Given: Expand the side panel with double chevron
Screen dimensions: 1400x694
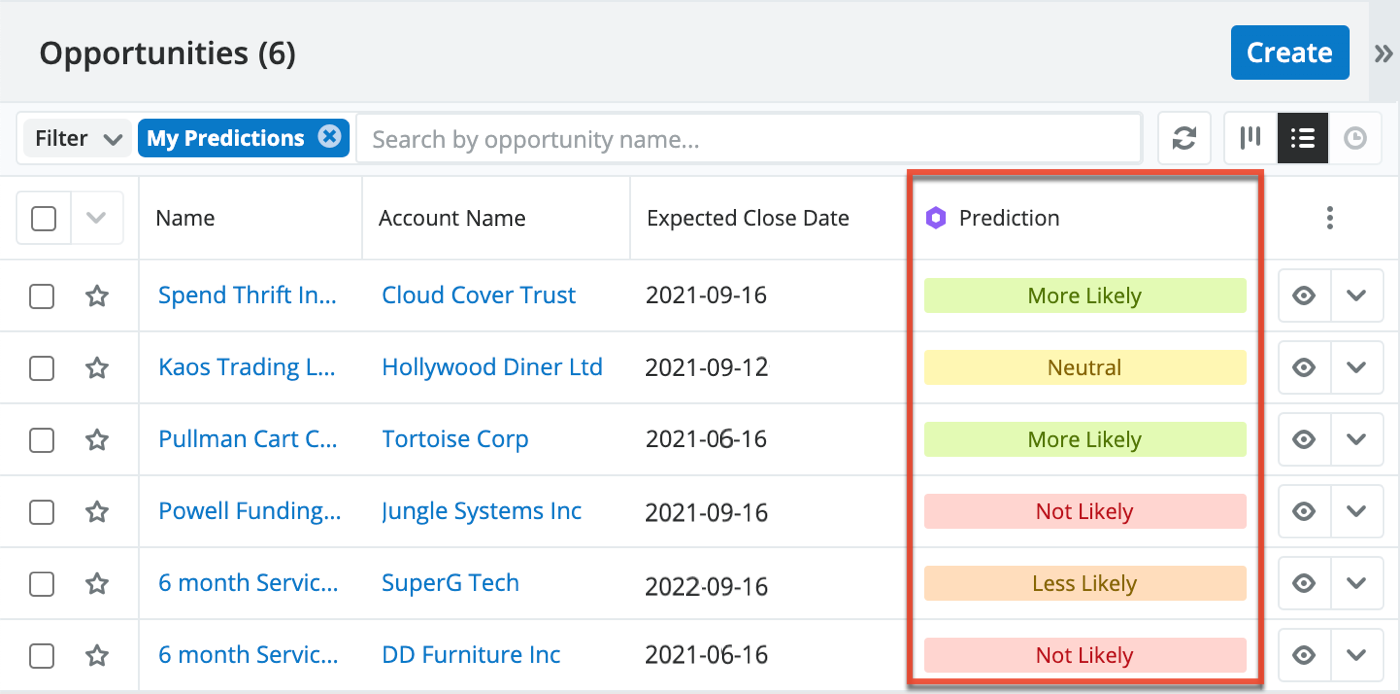Looking at the screenshot, I should point(1382,53).
